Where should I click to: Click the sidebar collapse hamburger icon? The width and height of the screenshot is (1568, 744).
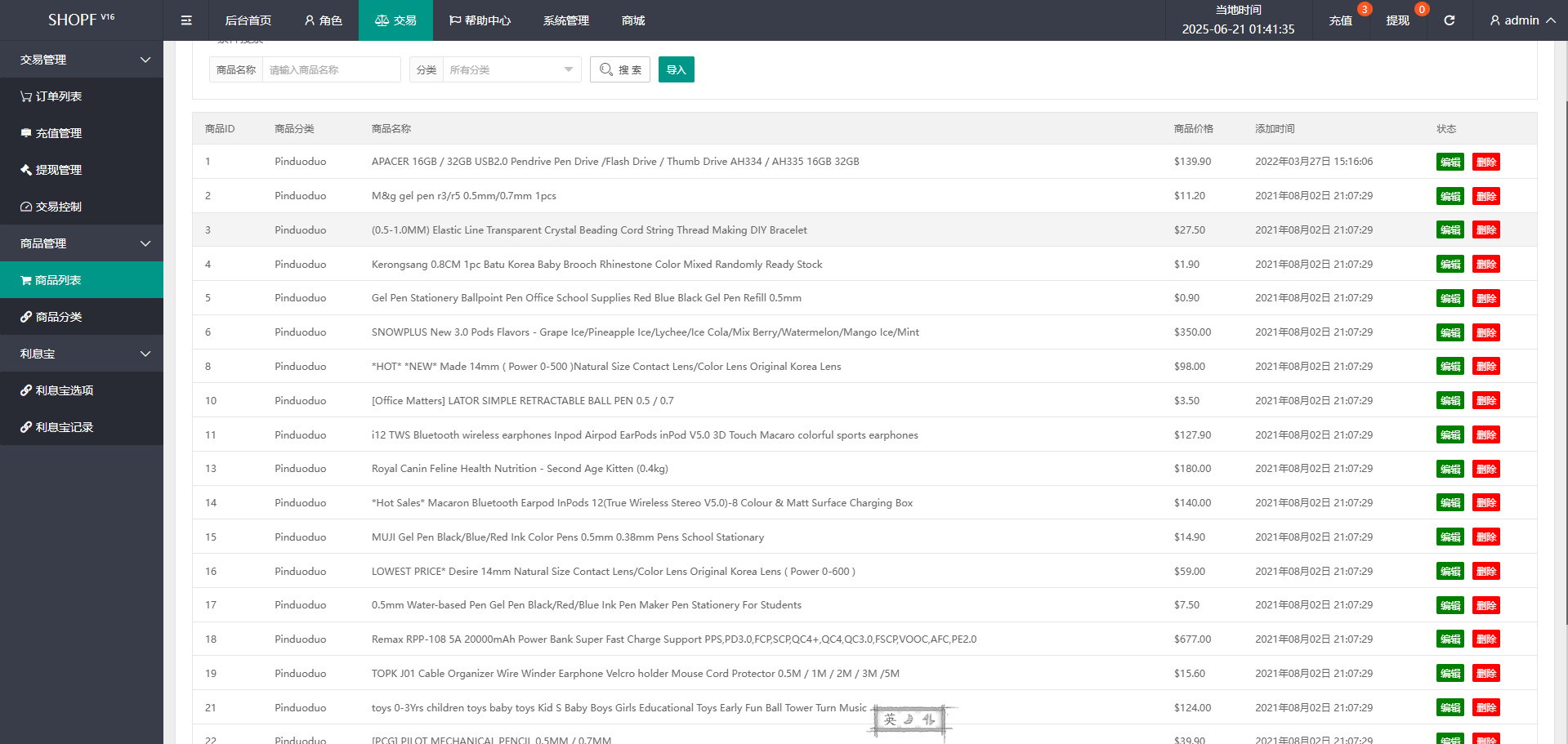186,20
